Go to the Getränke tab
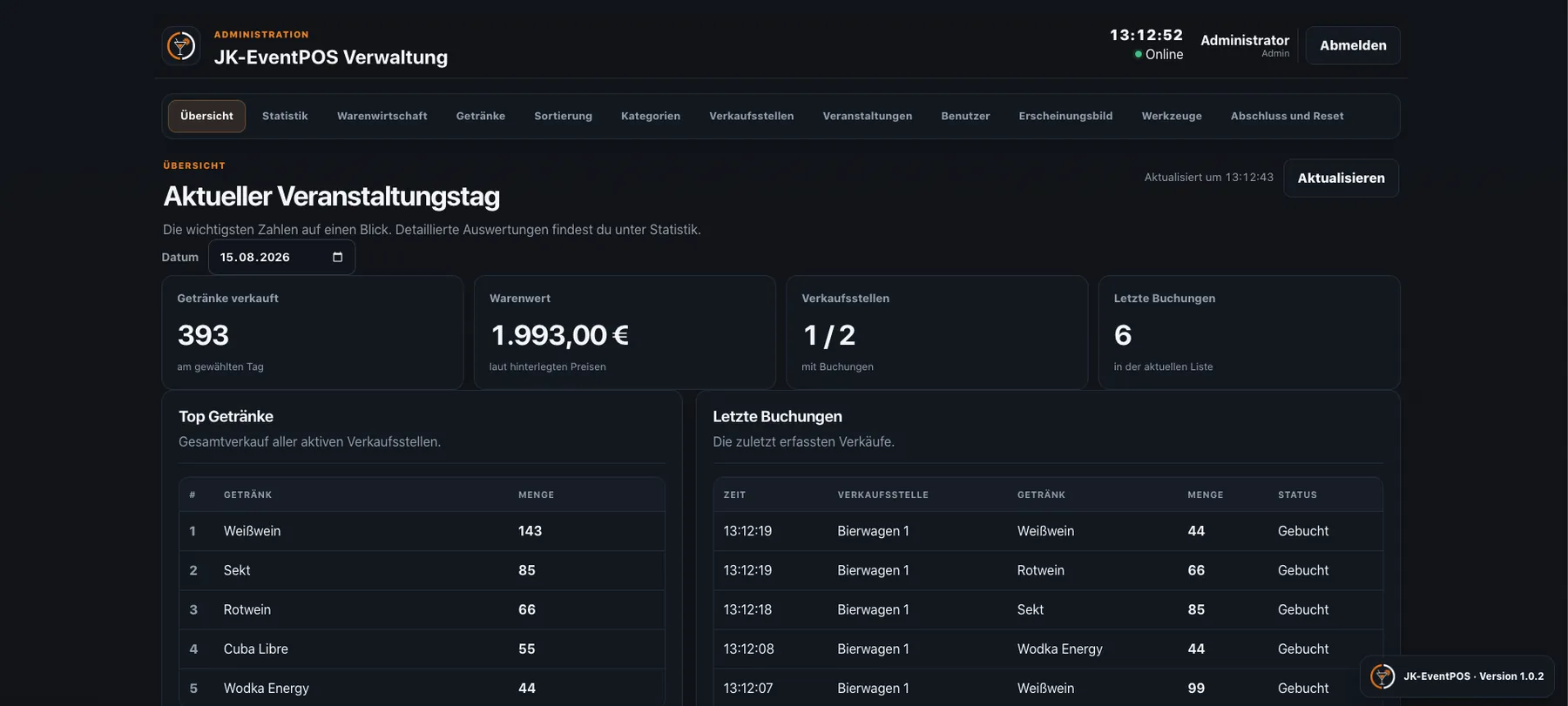The width and height of the screenshot is (1568, 706). (481, 116)
